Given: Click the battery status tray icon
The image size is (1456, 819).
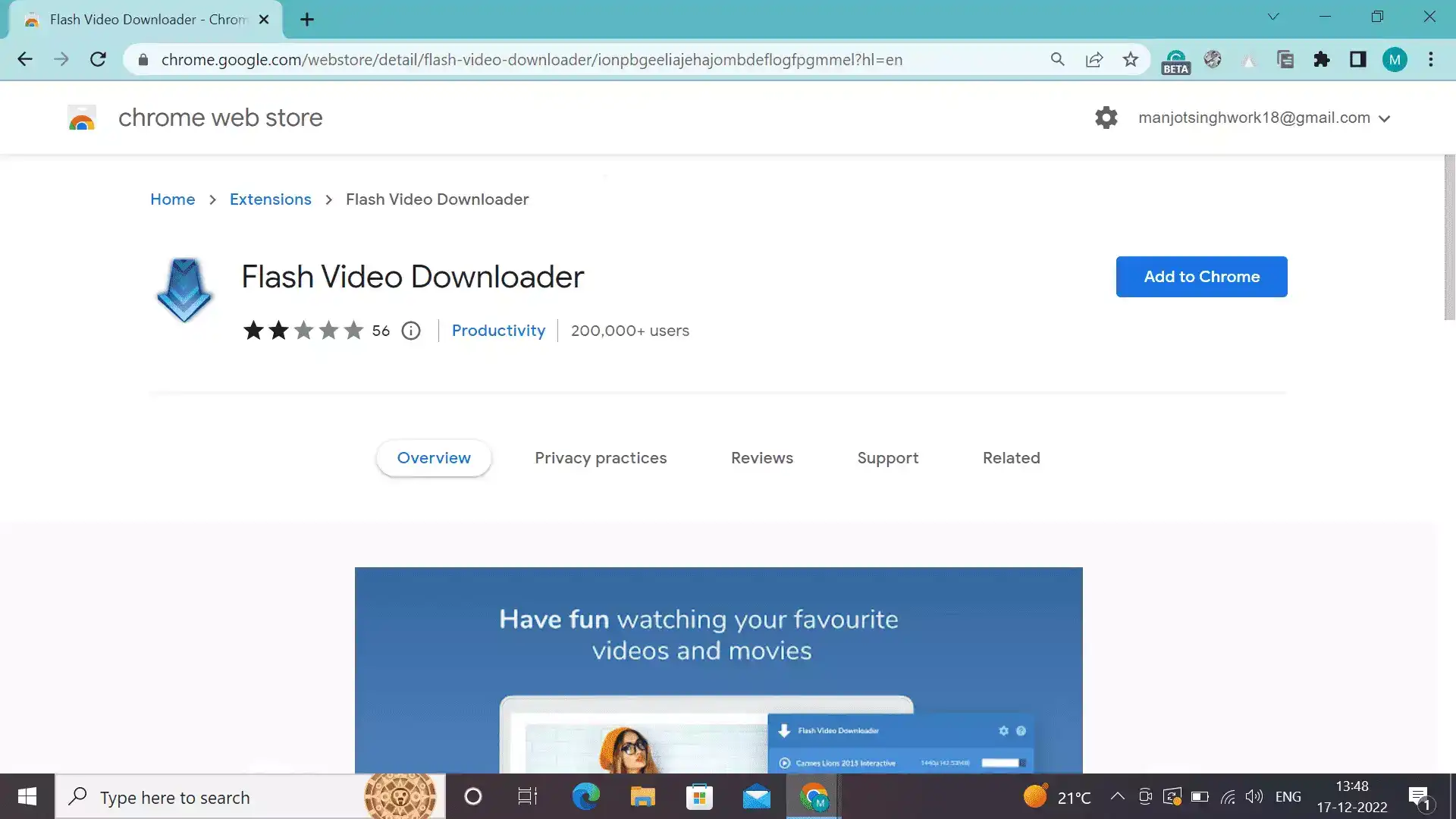Looking at the screenshot, I should pos(1200,796).
